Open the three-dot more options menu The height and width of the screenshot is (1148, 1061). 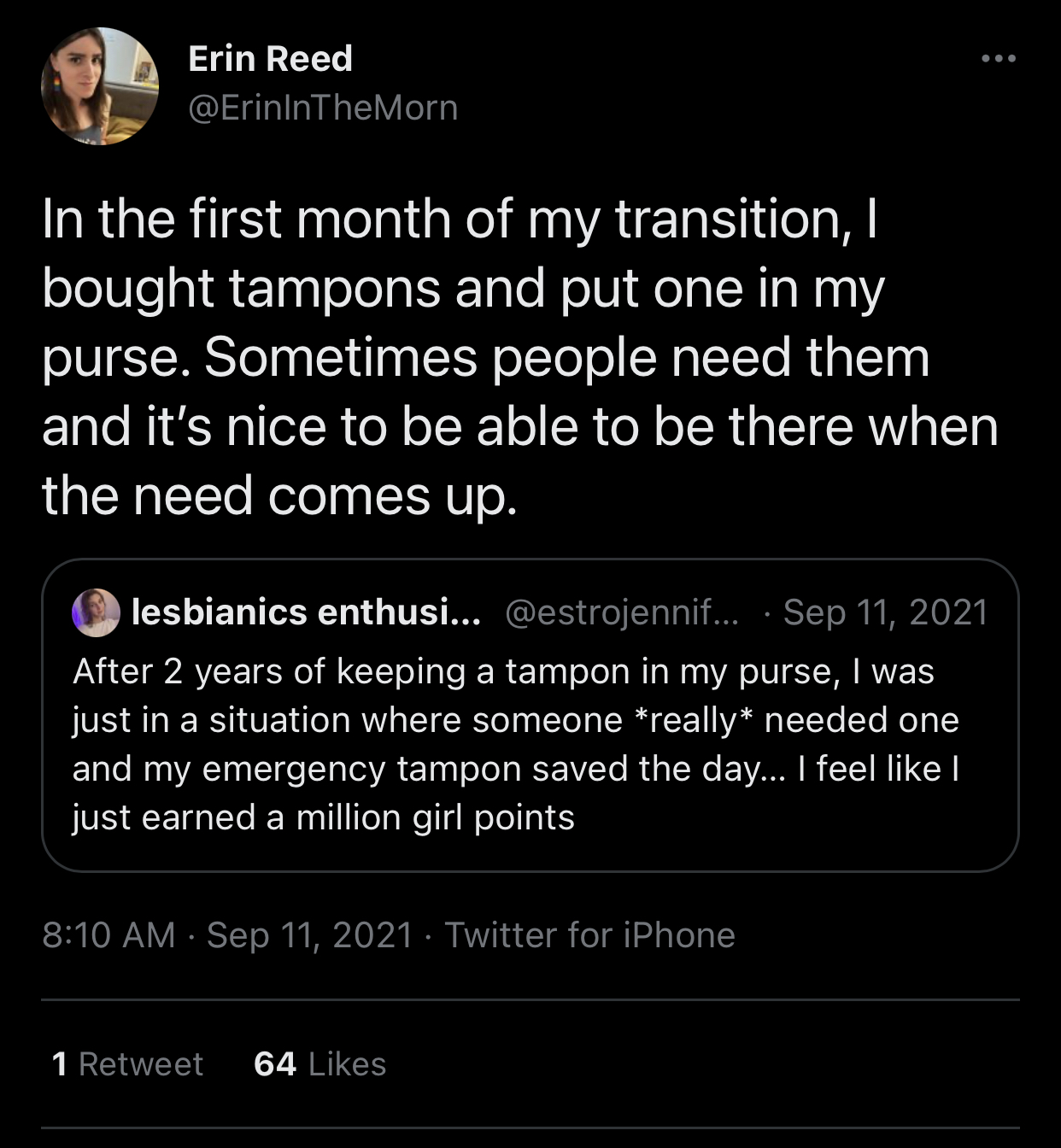point(998,59)
